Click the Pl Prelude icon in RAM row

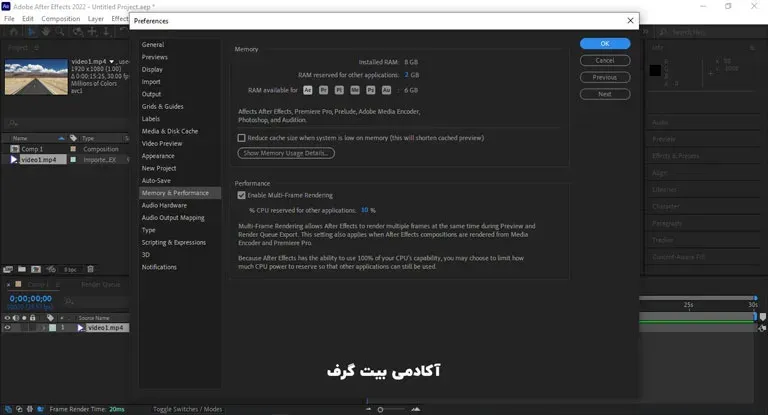(339, 90)
